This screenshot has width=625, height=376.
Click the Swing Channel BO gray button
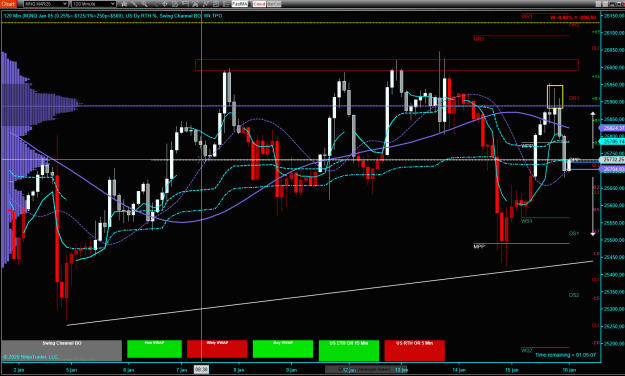pyautogui.click(x=62, y=350)
